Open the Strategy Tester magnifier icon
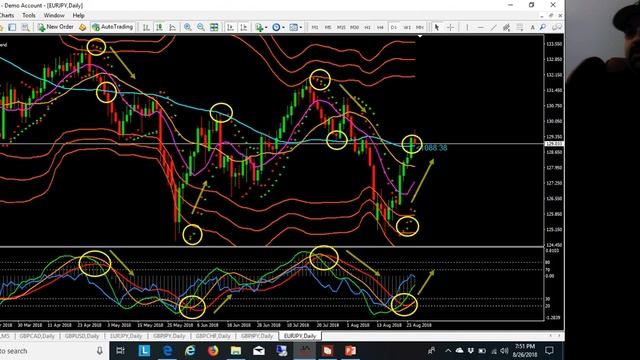The height and width of the screenshot is (360, 640). 26,27
